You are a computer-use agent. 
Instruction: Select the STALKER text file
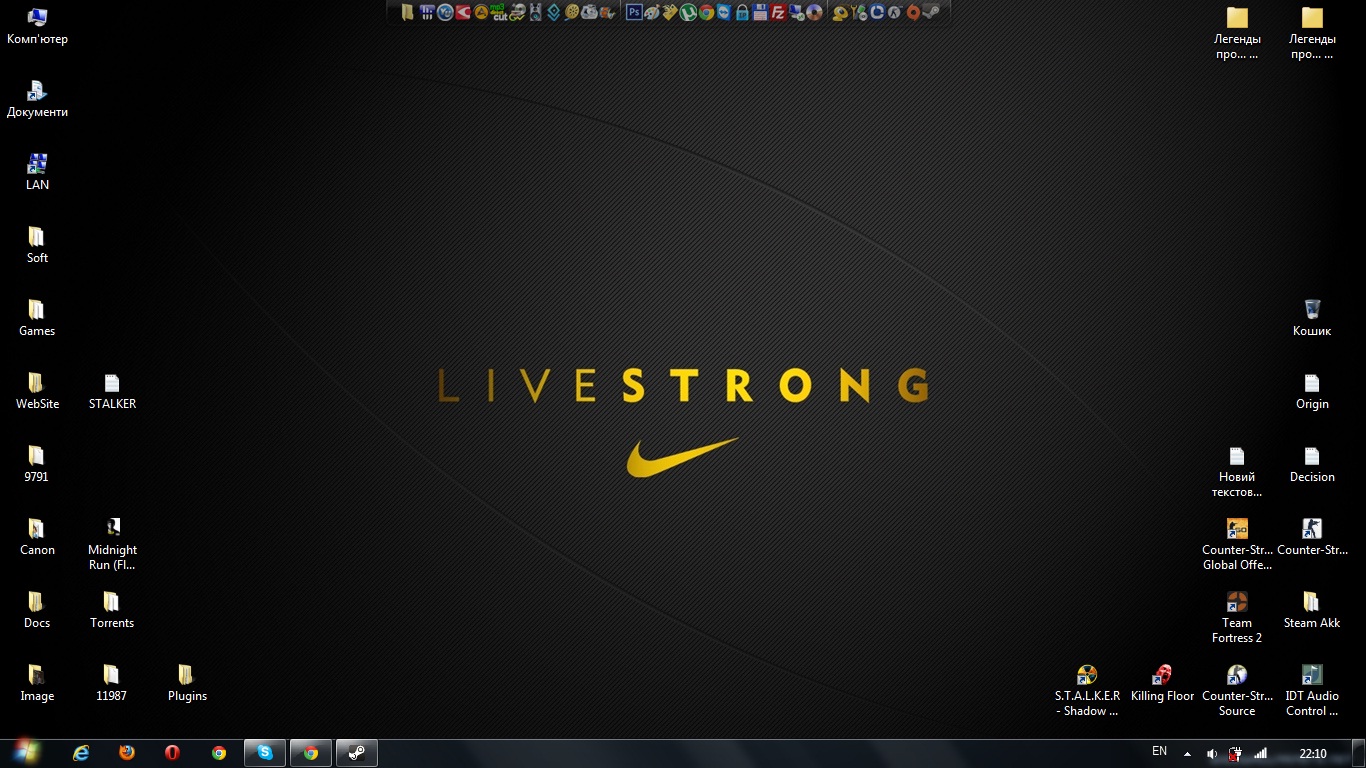click(x=112, y=391)
